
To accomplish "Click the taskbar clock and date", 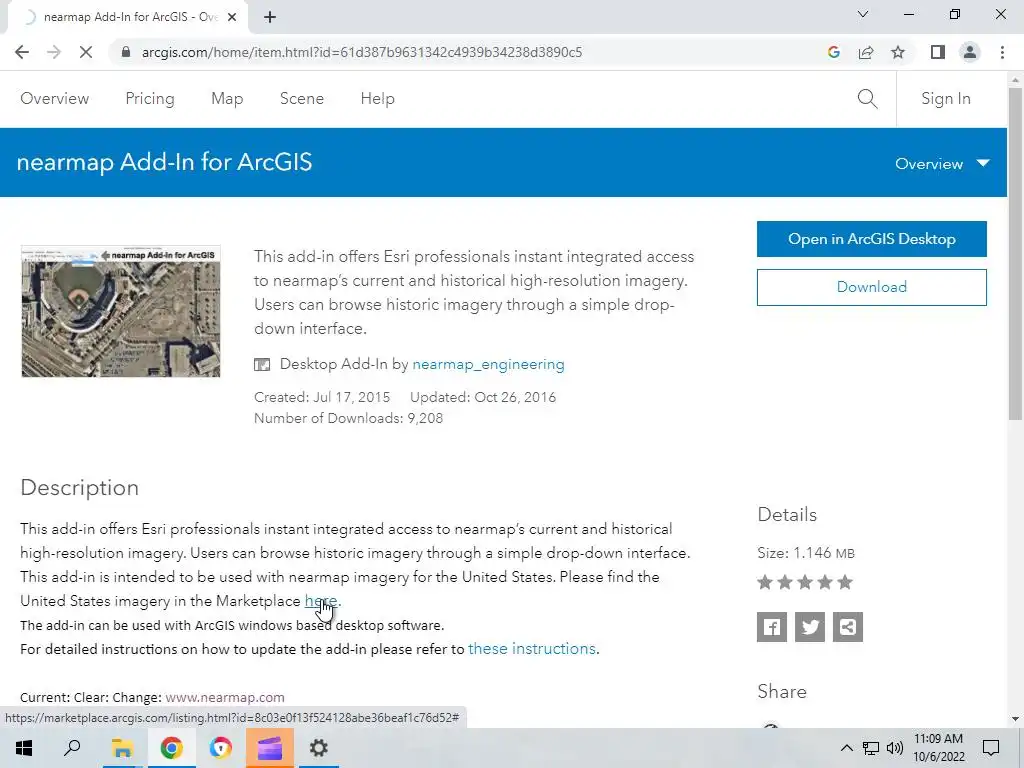I will pos(938,748).
